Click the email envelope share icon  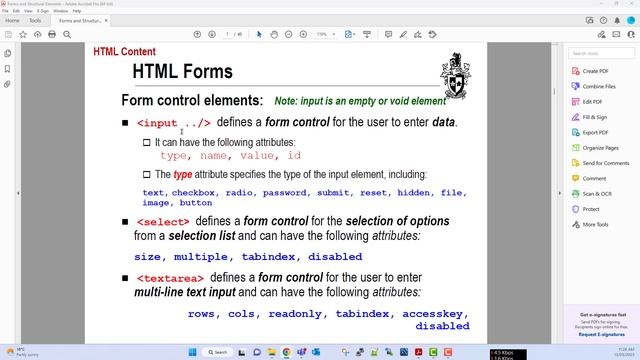click(x=616, y=35)
